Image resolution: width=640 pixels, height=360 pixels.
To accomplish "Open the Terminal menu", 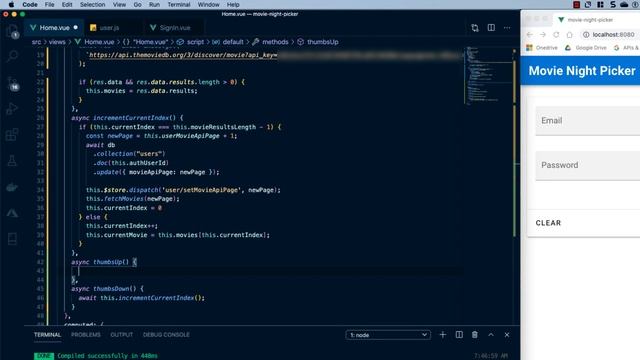I will point(179,4).
